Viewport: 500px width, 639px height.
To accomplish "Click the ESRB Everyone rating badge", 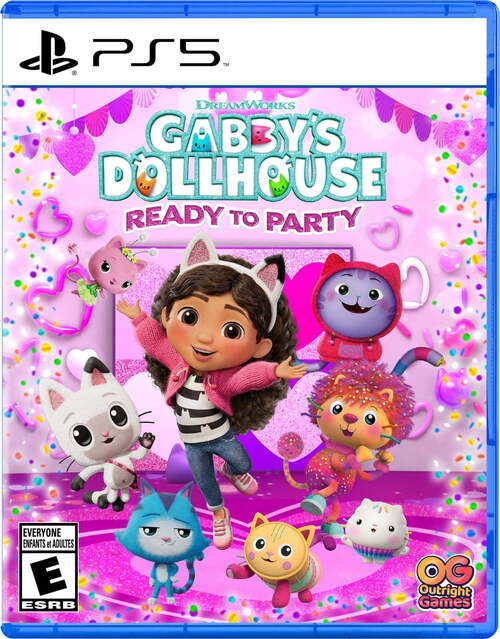I will 48,567.
